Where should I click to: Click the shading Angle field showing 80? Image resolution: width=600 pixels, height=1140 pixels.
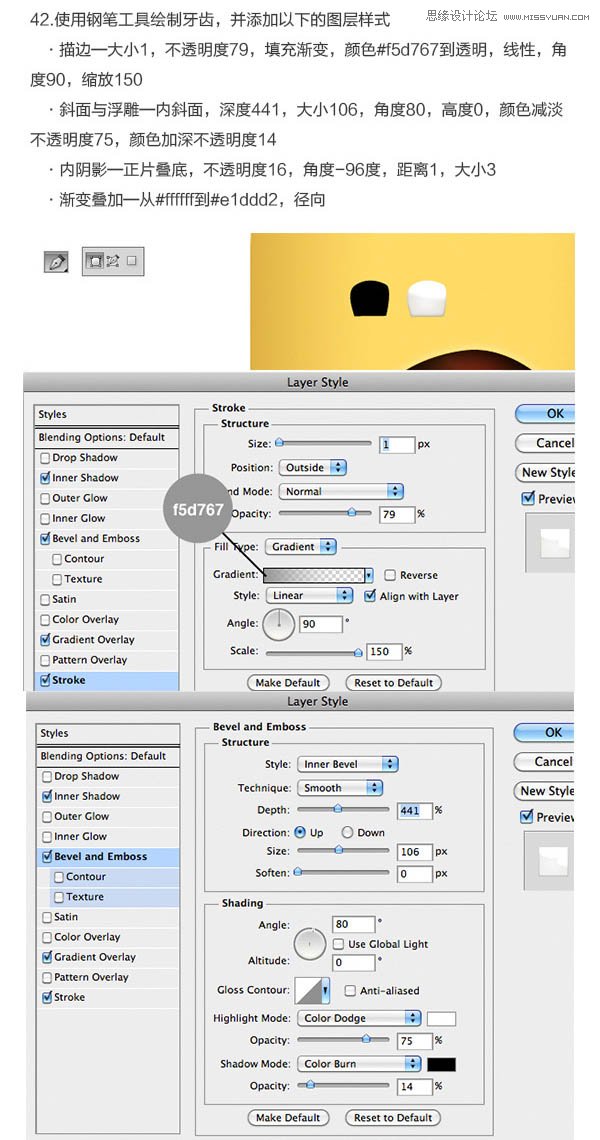tap(353, 925)
